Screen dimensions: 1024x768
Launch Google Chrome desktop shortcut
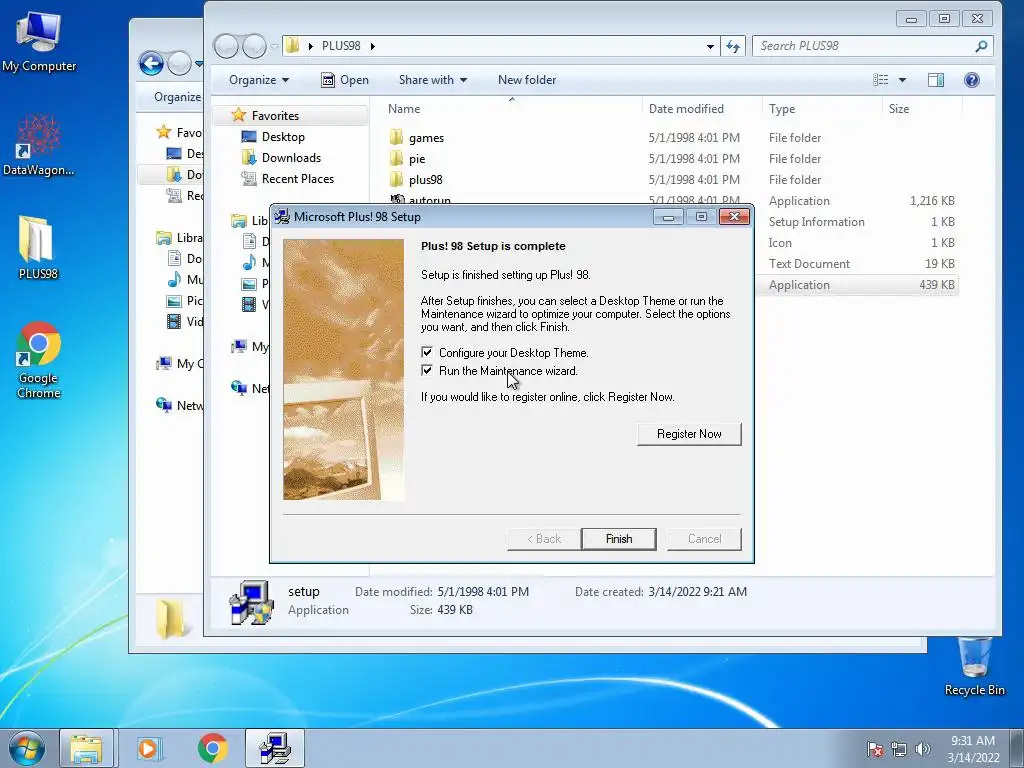39,359
